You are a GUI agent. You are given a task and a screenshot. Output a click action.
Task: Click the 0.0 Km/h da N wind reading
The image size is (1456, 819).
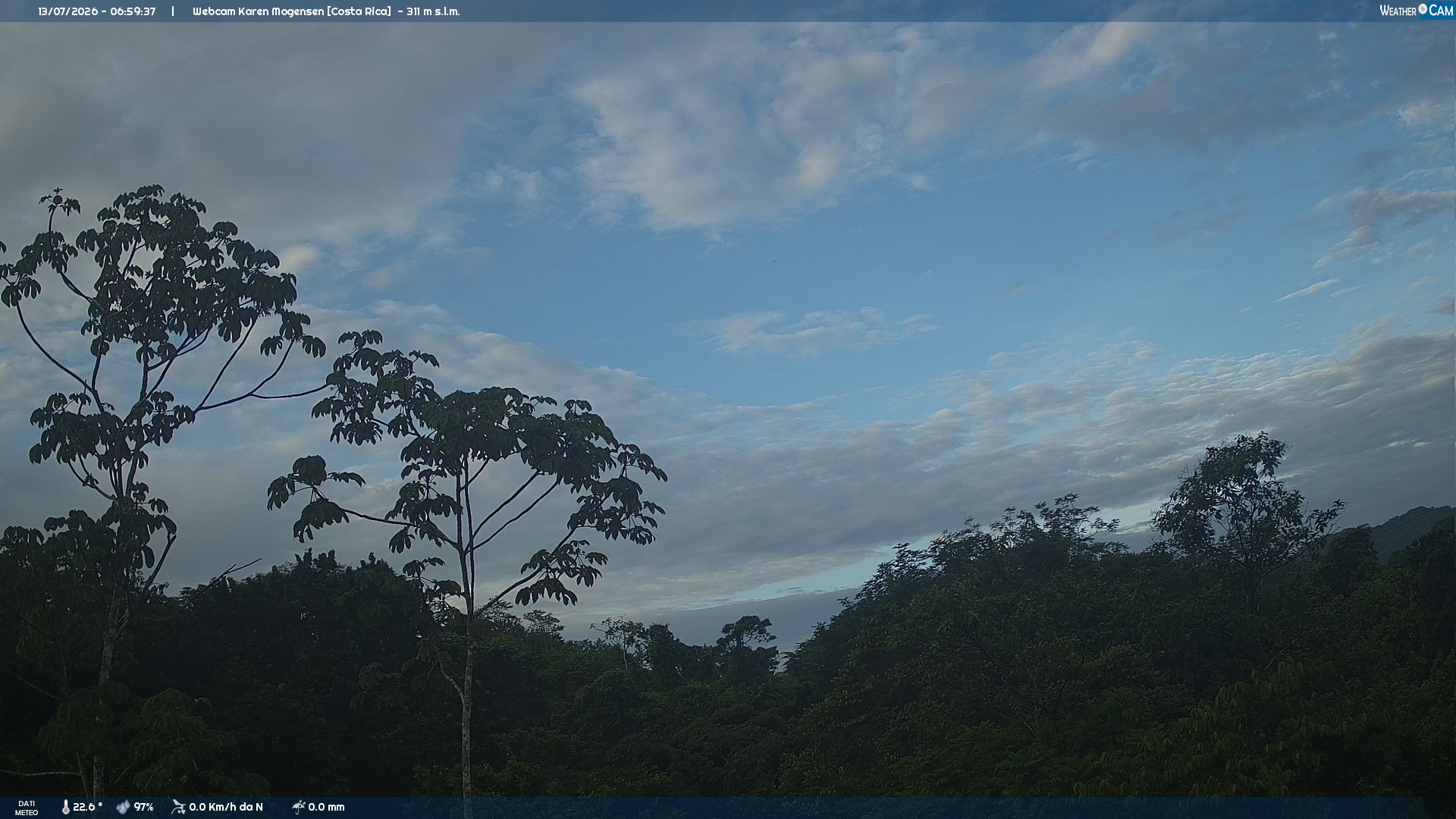[226, 807]
